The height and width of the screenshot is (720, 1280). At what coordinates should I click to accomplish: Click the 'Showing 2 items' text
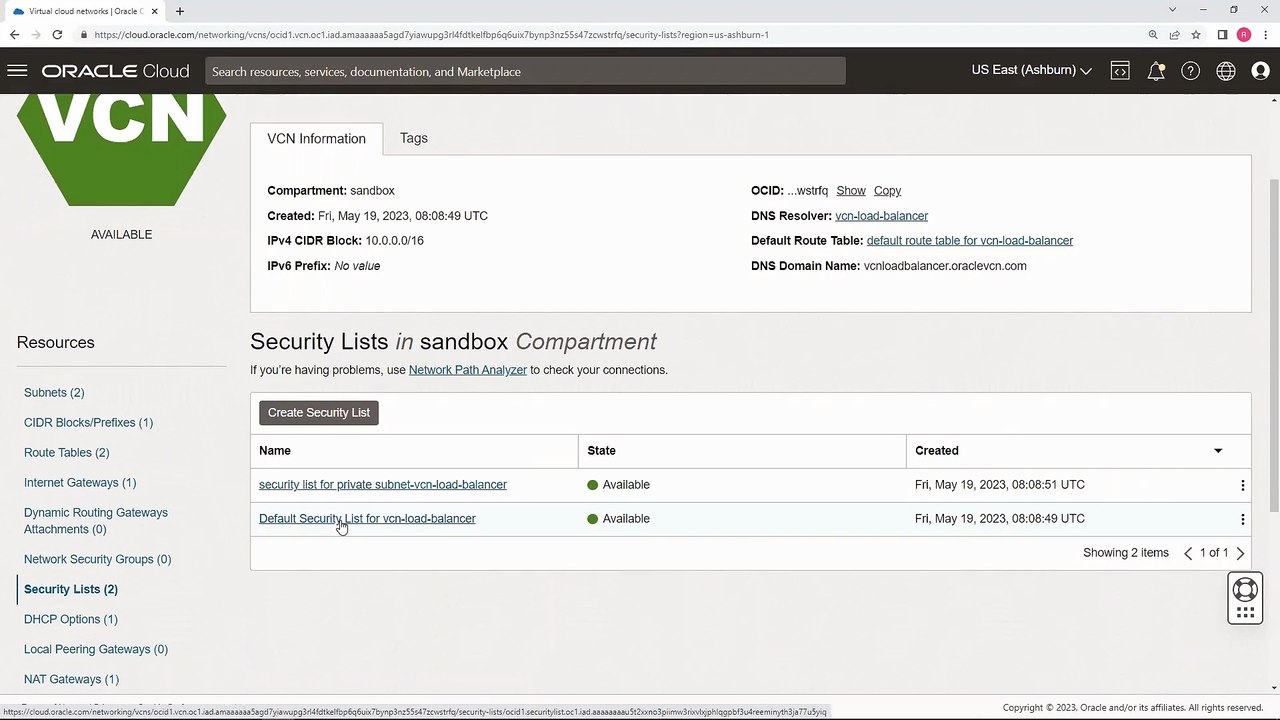[1125, 553]
